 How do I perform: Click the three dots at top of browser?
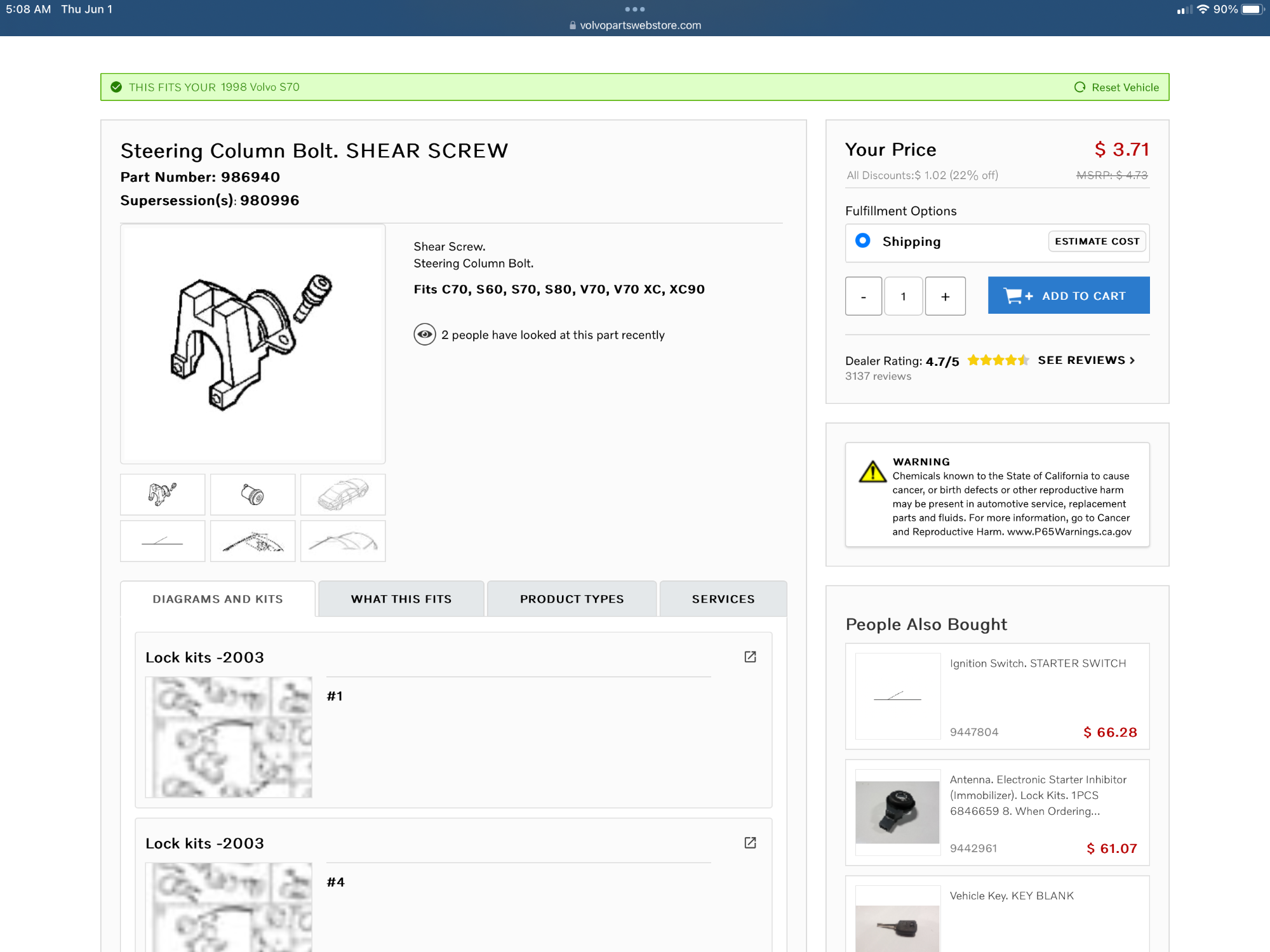point(634,9)
